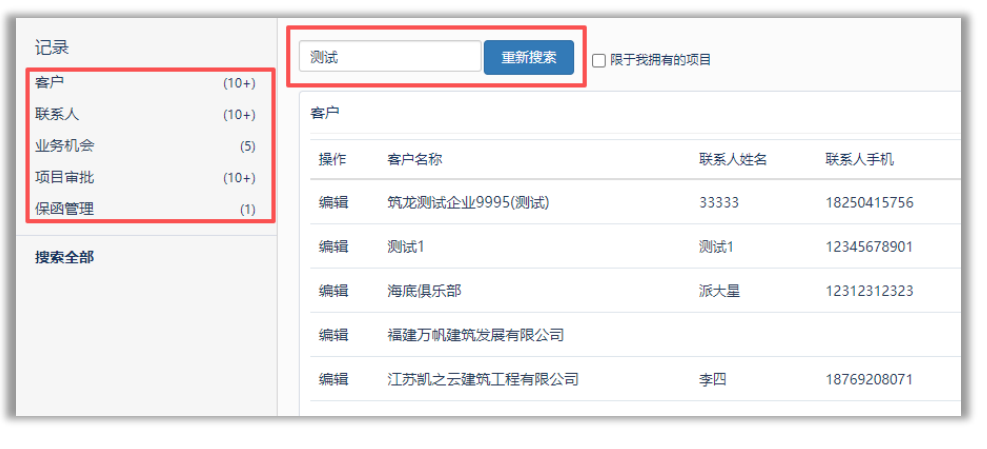Click 编辑 for 江苏凯之云建筑工程有限公司

pyautogui.click(x=334, y=379)
